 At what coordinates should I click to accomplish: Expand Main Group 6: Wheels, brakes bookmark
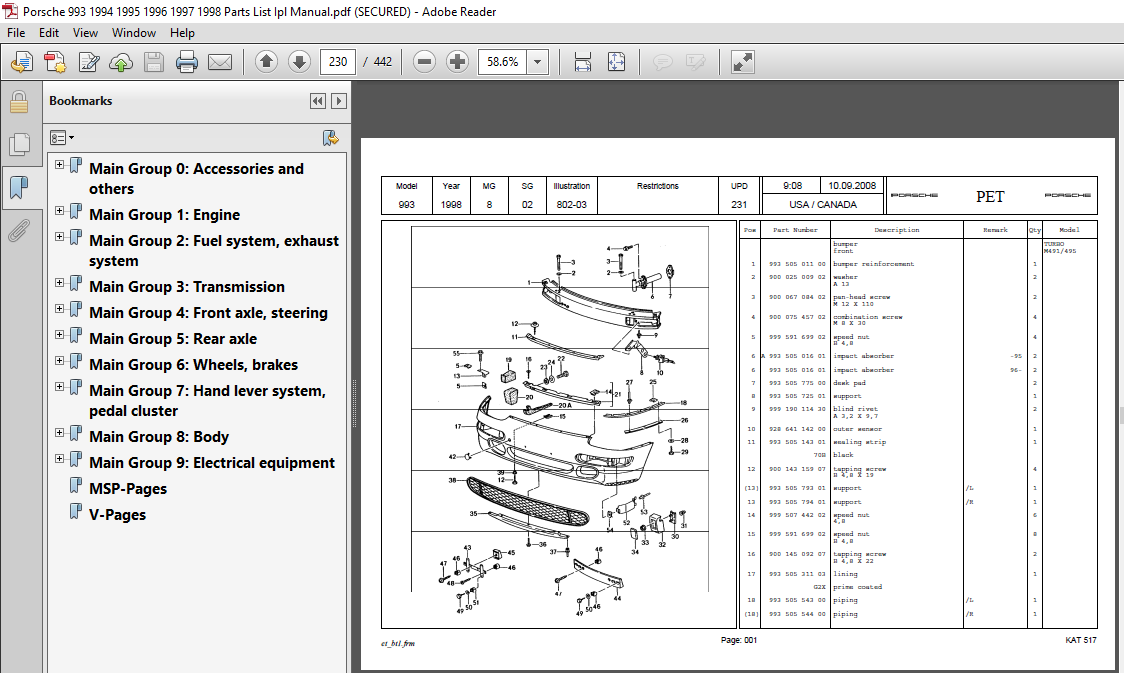click(59, 361)
